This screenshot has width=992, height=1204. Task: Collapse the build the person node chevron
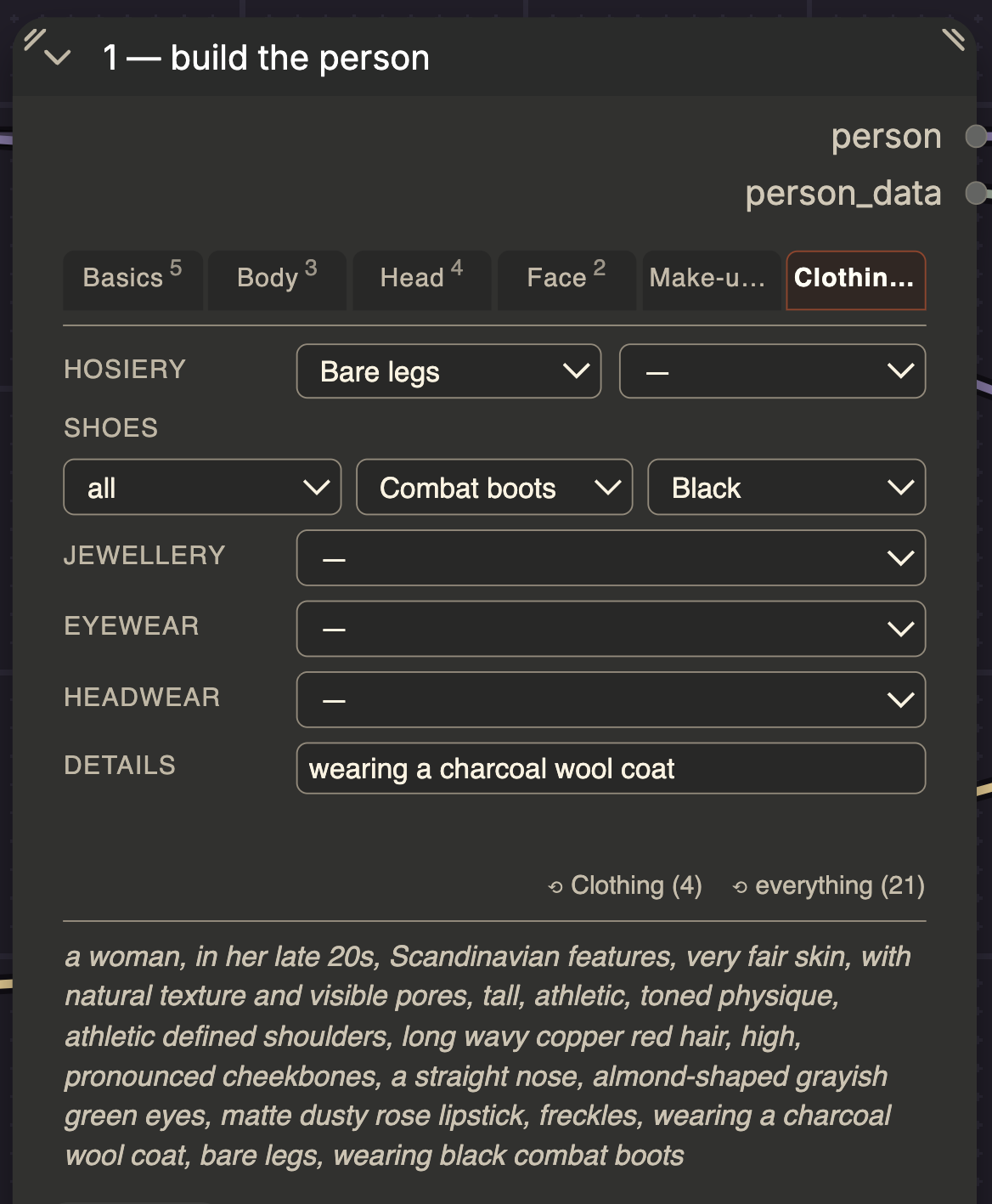(58, 58)
